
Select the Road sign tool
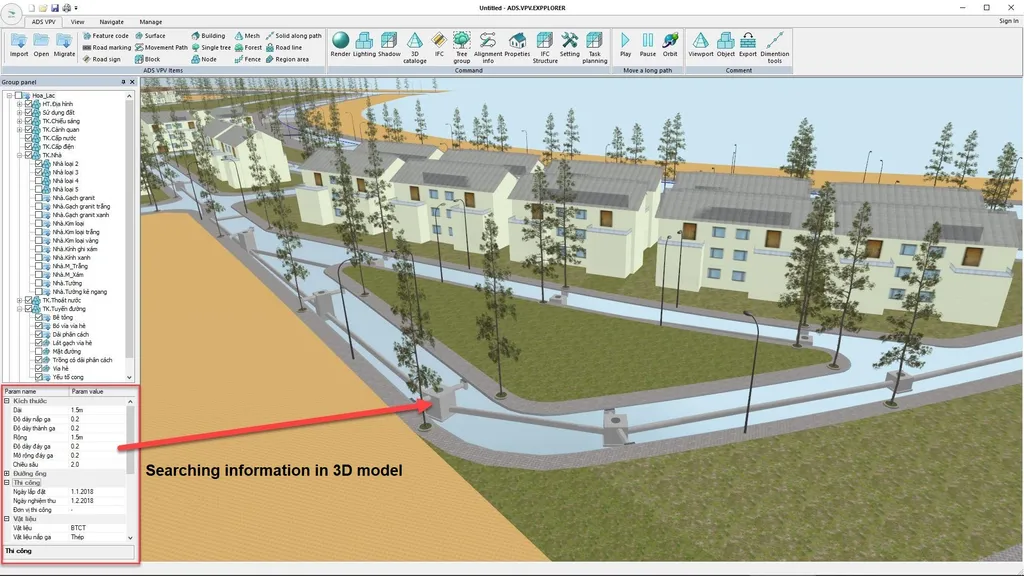[x=102, y=59]
